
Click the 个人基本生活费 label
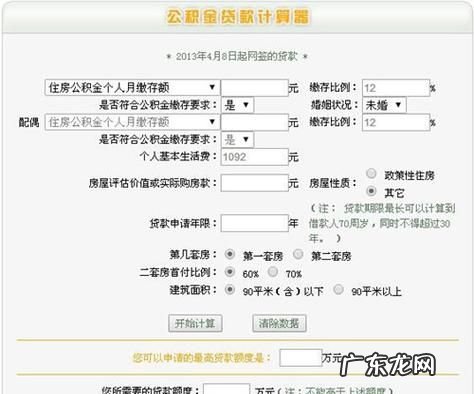pos(178,156)
